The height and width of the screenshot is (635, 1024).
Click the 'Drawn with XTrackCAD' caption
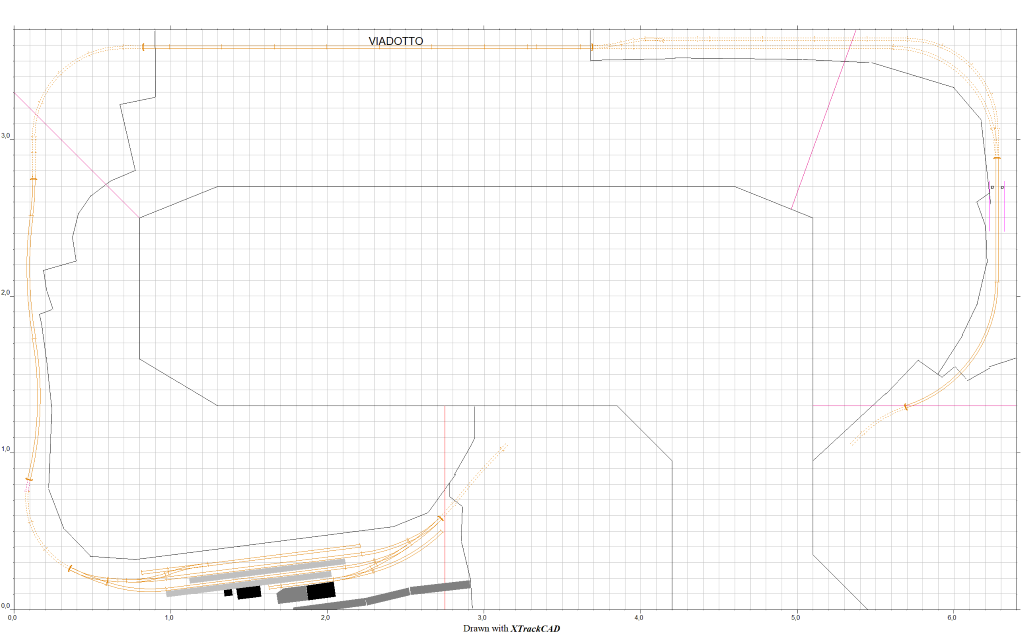click(x=511, y=628)
